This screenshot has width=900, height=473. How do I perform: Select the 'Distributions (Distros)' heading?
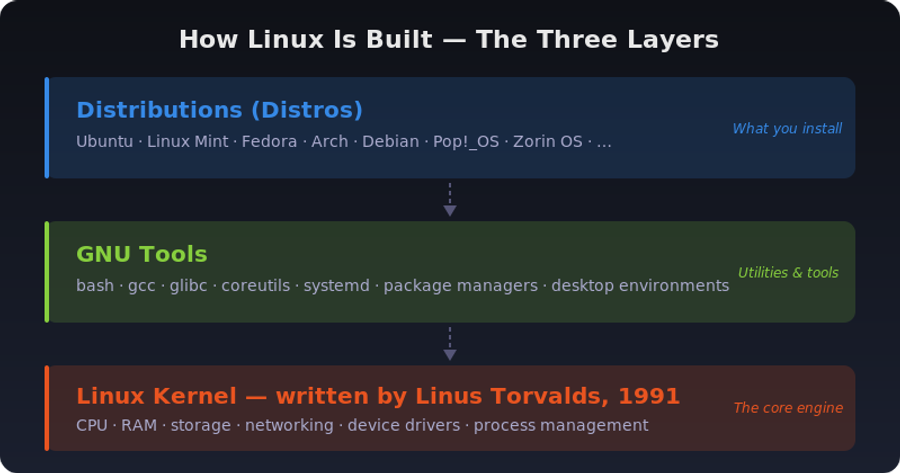point(219,110)
